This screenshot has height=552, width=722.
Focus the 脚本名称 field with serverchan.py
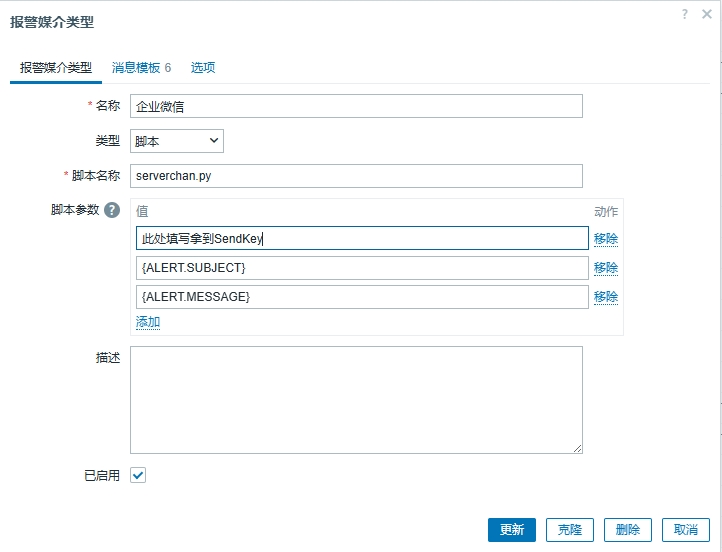[356, 176]
